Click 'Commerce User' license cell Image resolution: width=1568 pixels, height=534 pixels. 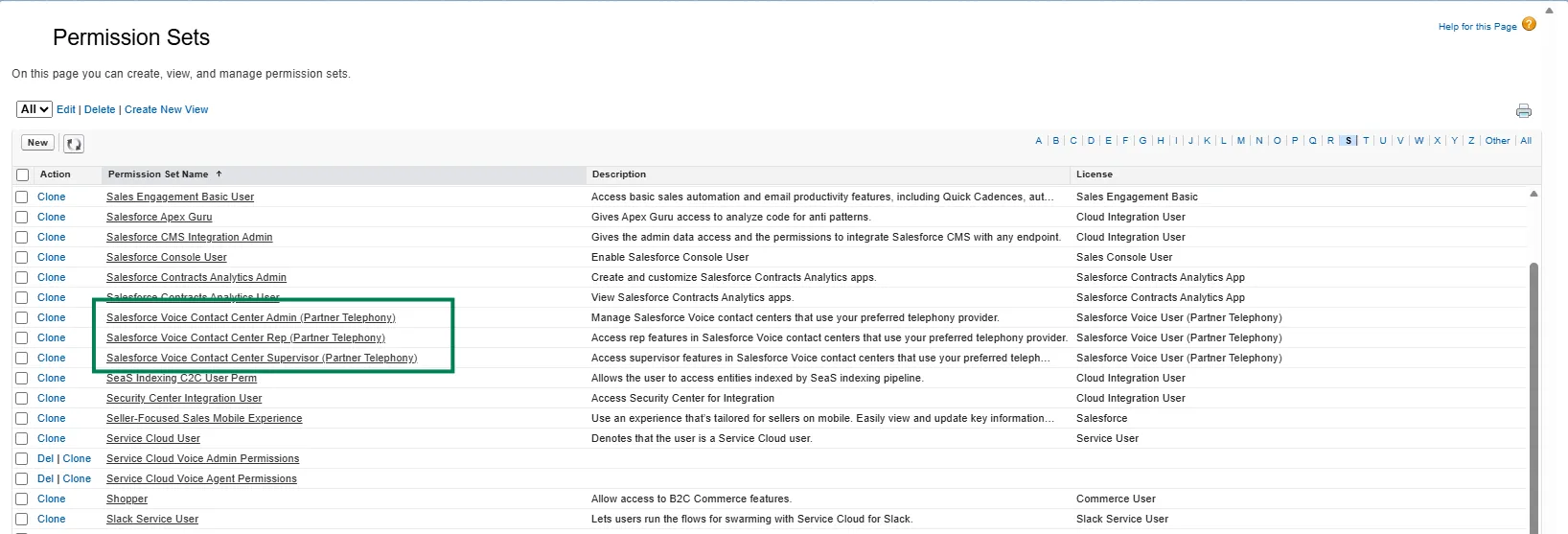(x=1116, y=499)
